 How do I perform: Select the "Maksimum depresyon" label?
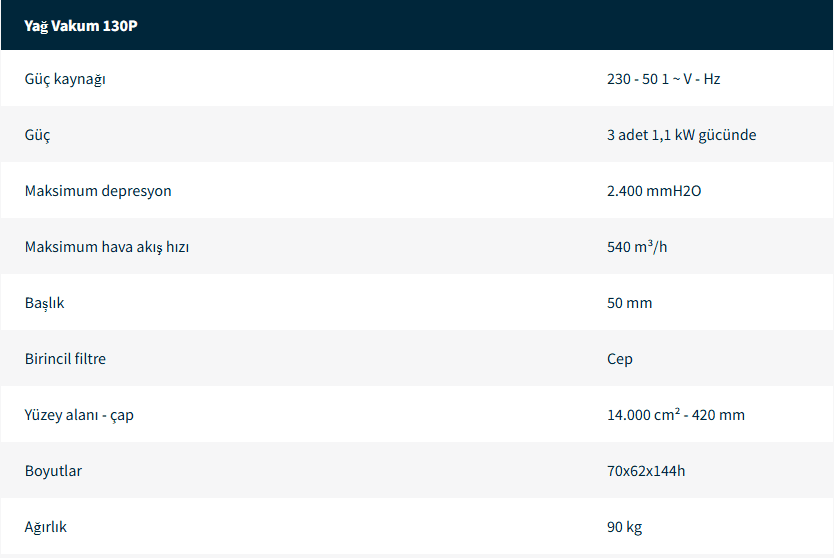click(98, 191)
